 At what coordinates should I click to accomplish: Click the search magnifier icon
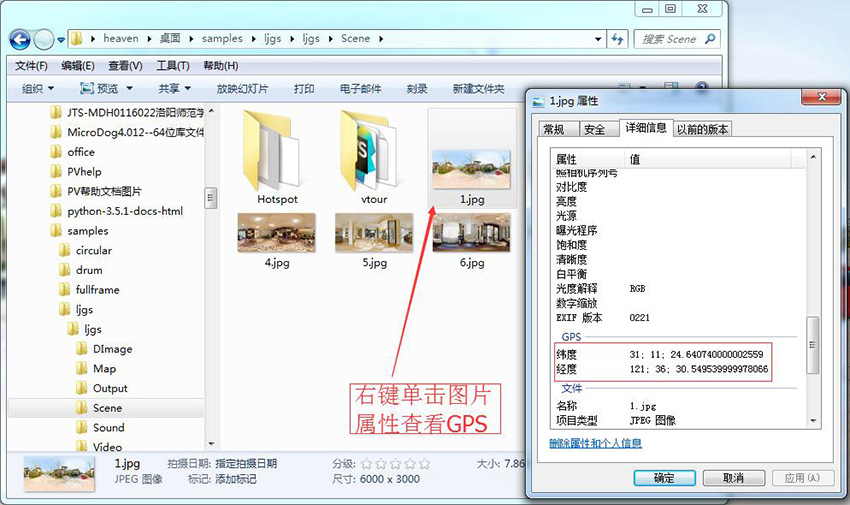710,39
